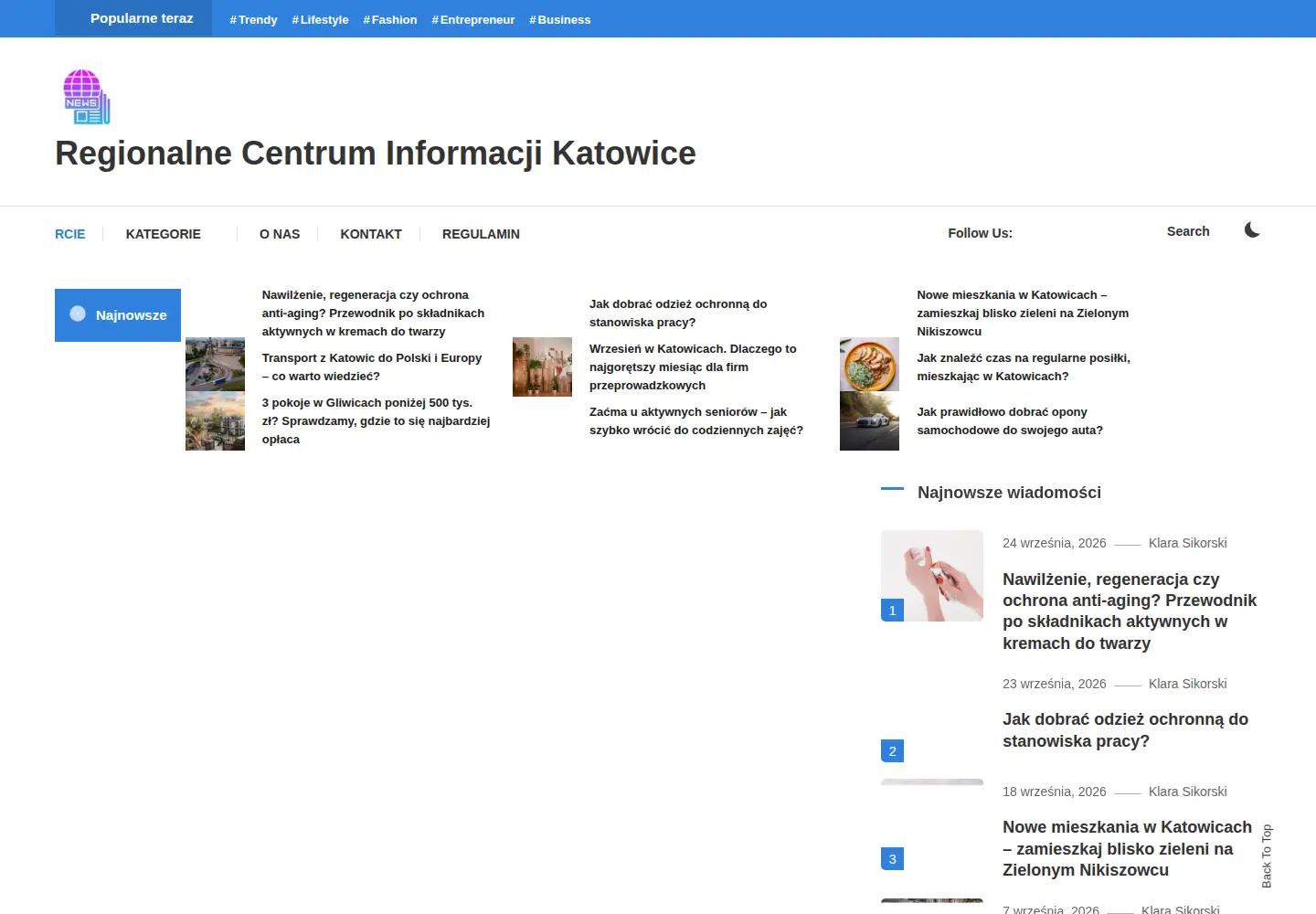This screenshot has height=914, width=1316.
Task: Open the #Fashion tag
Action: tap(390, 19)
